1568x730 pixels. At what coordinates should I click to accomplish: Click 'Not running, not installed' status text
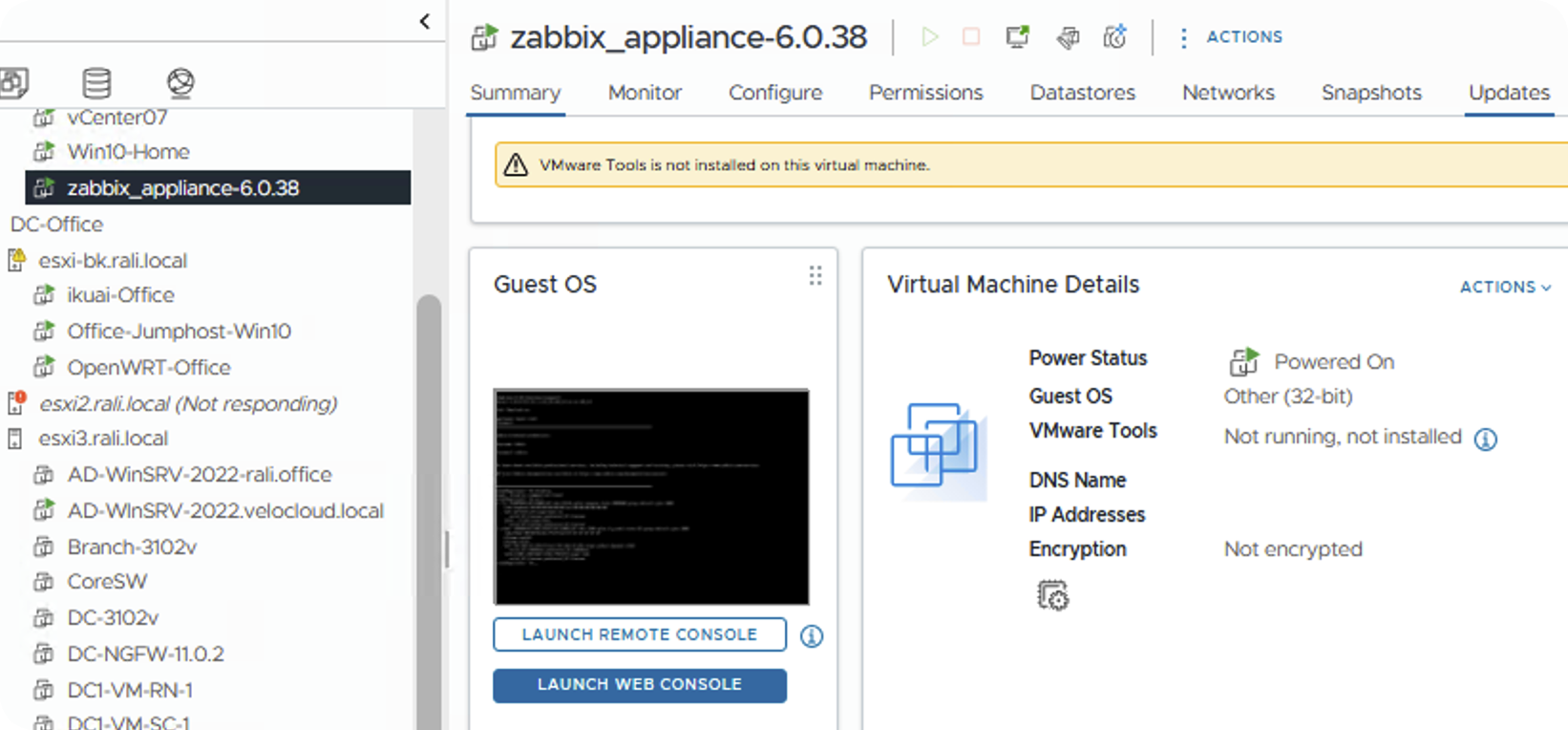(x=1343, y=437)
